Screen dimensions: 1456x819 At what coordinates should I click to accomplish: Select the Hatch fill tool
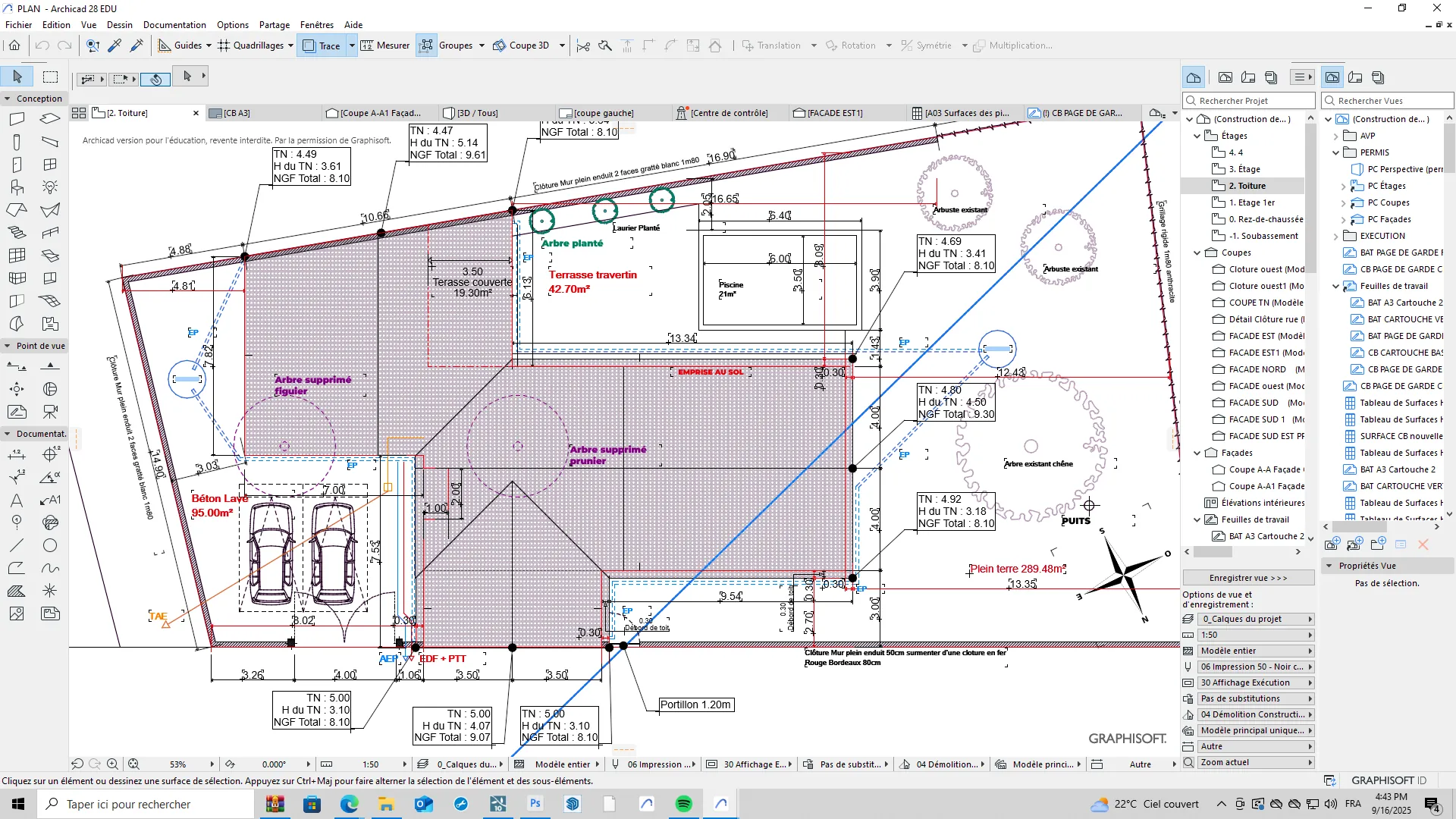tap(17, 591)
